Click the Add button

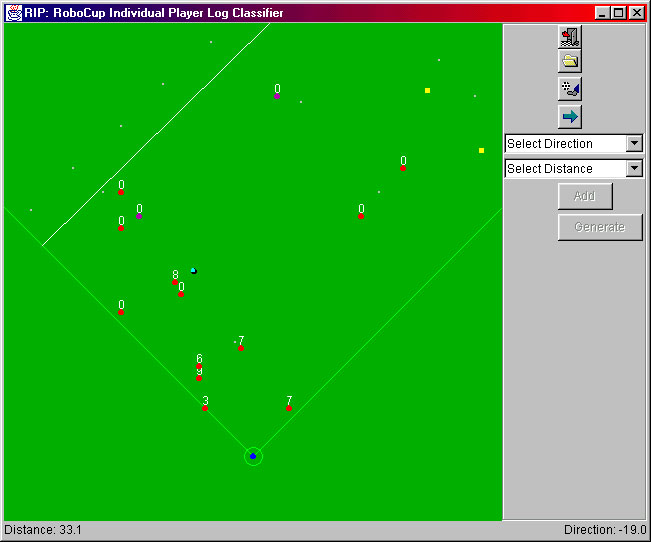(585, 196)
